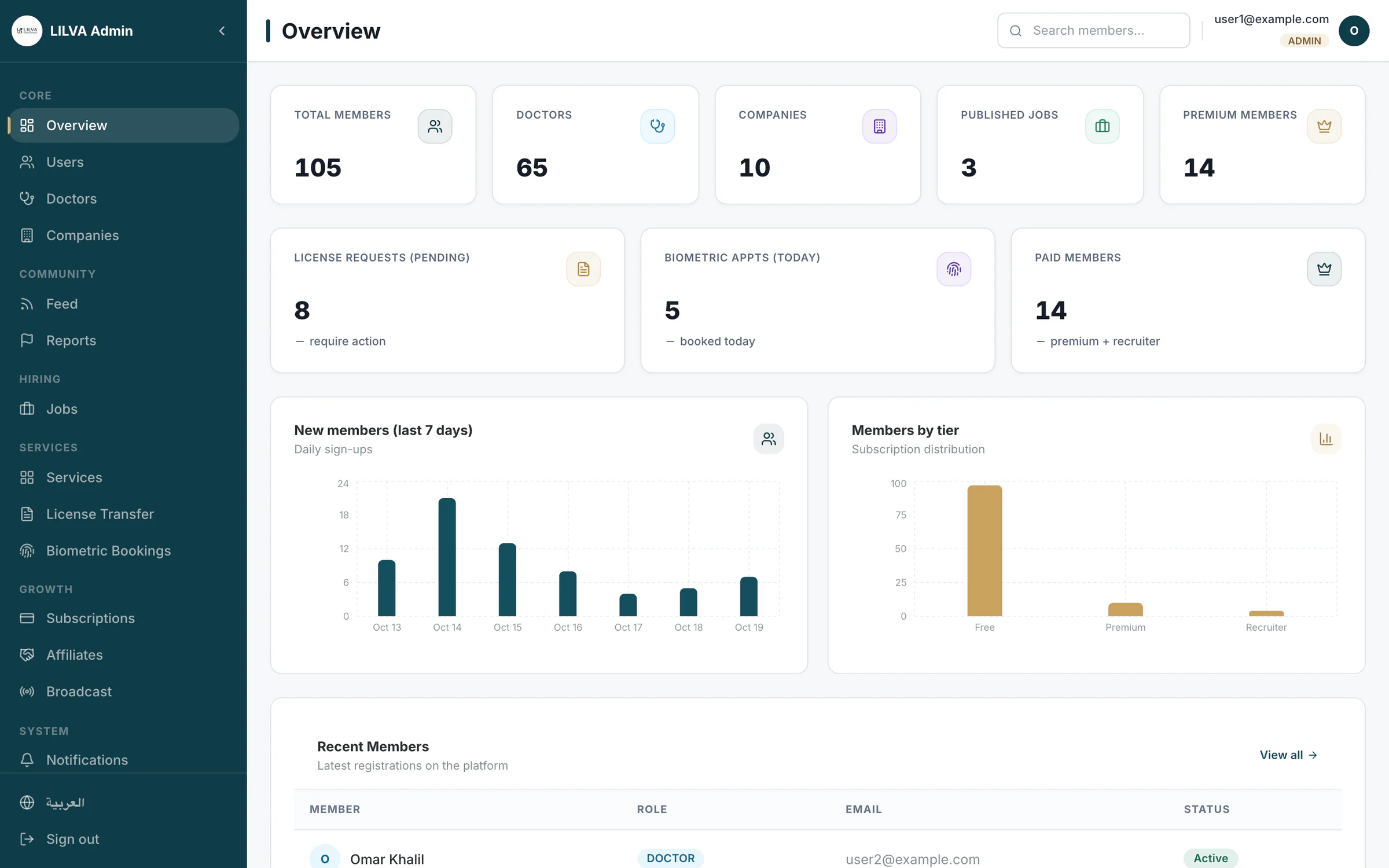Click the LILVA logo avatar
The height and width of the screenshot is (868, 1389).
27,31
